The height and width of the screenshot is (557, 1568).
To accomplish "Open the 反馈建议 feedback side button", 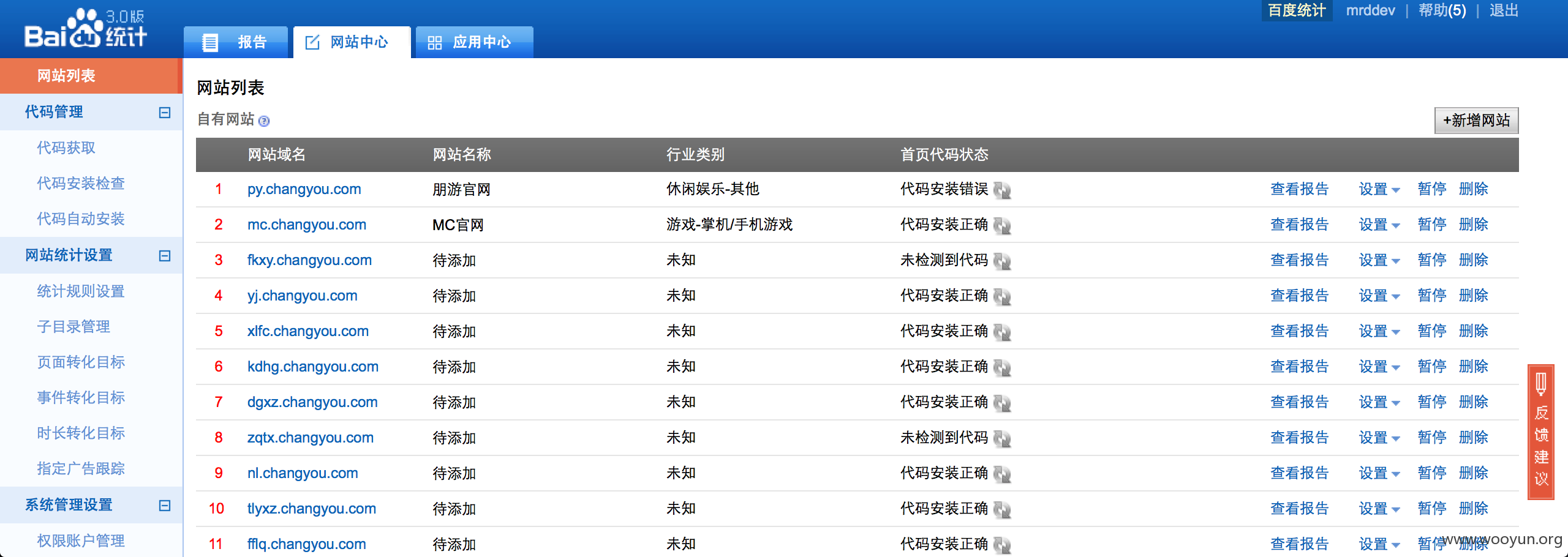I will click(x=1541, y=432).
